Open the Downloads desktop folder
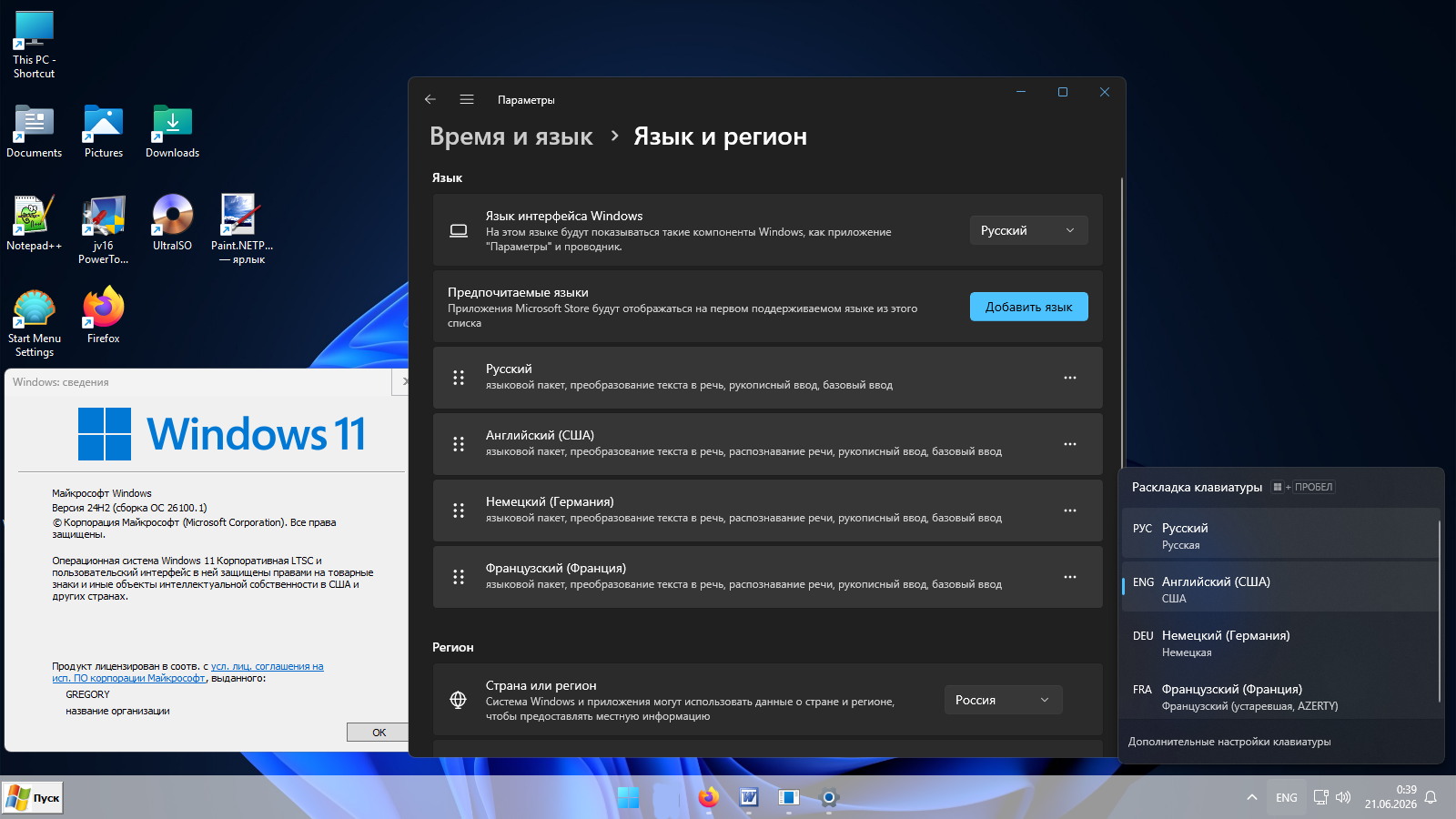 [x=172, y=131]
